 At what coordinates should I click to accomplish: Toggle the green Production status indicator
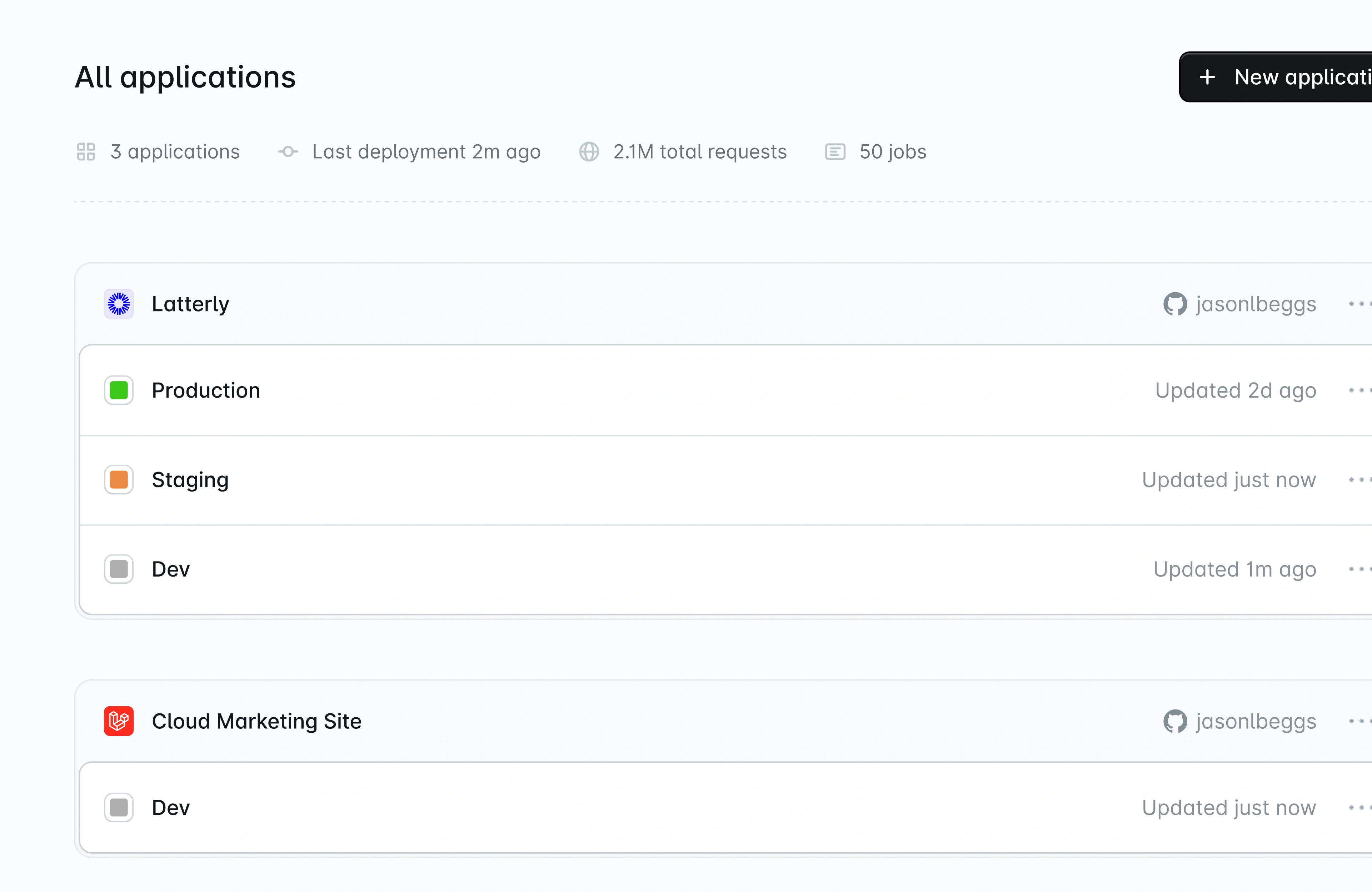tap(119, 390)
